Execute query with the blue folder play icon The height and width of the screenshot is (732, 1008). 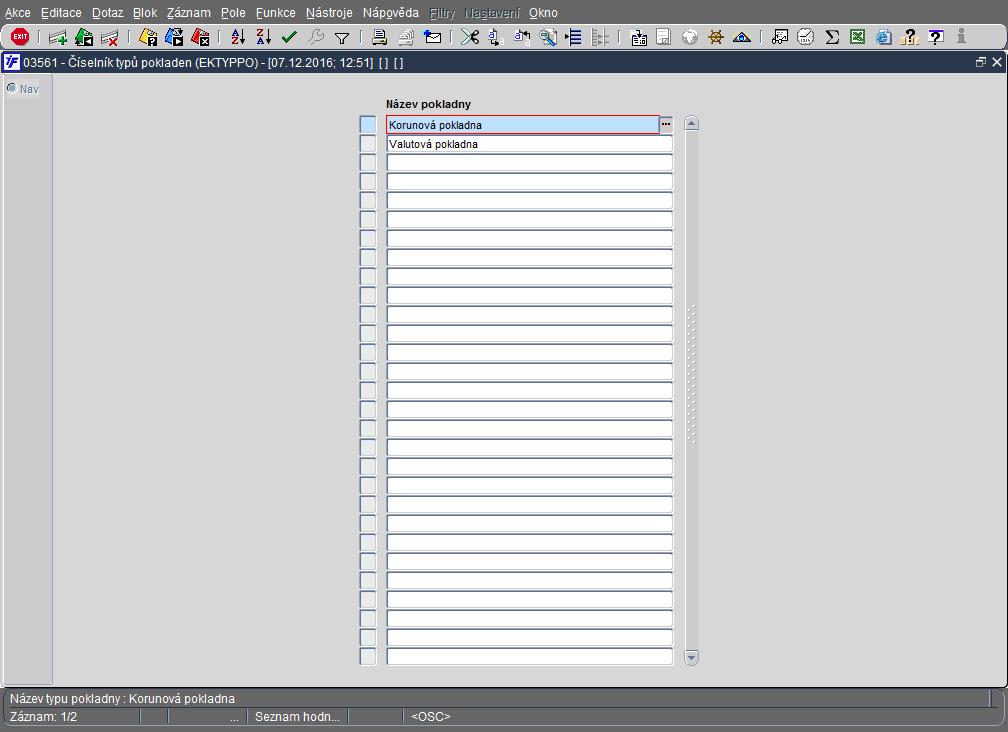pyautogui.click(x=174, y=37)
